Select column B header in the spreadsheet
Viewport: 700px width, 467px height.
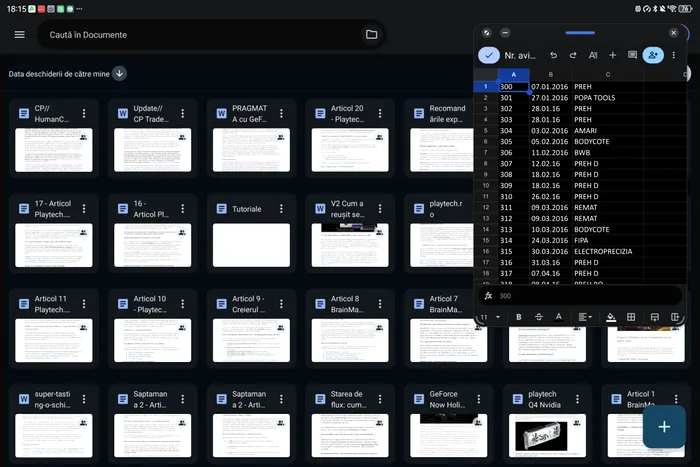550,75
